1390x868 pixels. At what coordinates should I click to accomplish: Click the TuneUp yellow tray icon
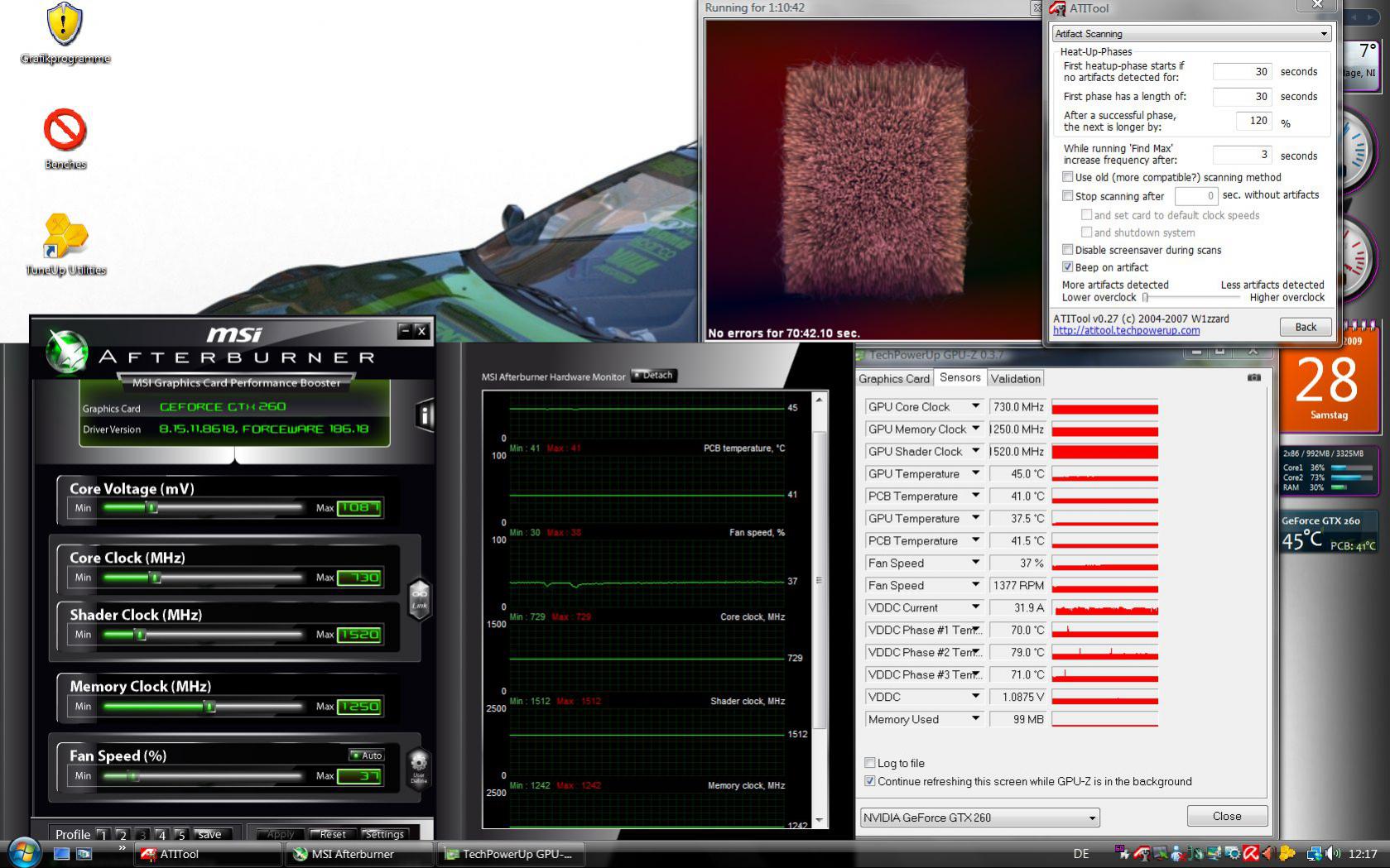(x=1287, y=853)
